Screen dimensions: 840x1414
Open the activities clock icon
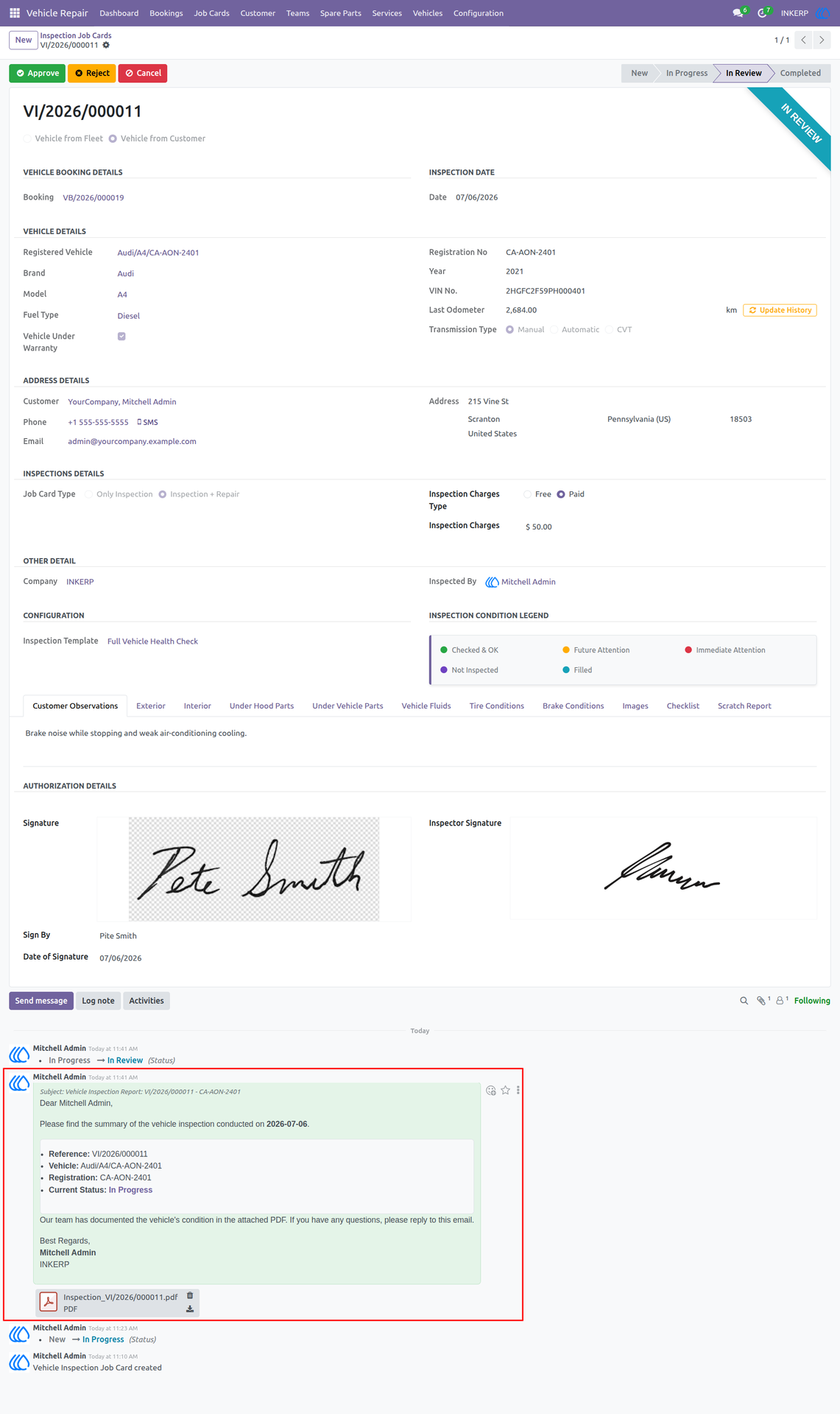(763, 13)
